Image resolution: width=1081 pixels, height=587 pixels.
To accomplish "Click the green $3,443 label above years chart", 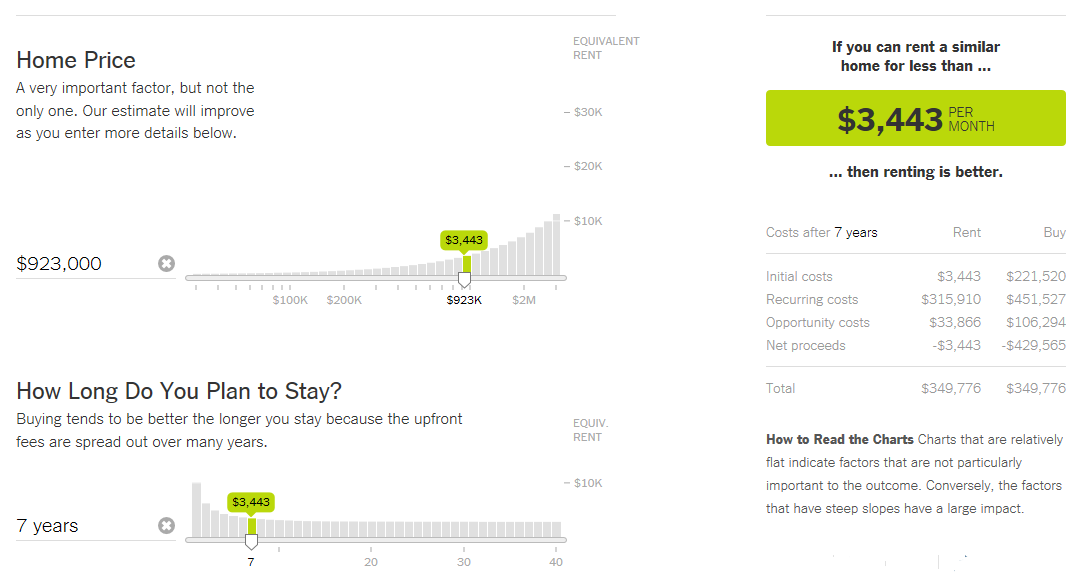I will pyautogui.click(x=251, y=502).
